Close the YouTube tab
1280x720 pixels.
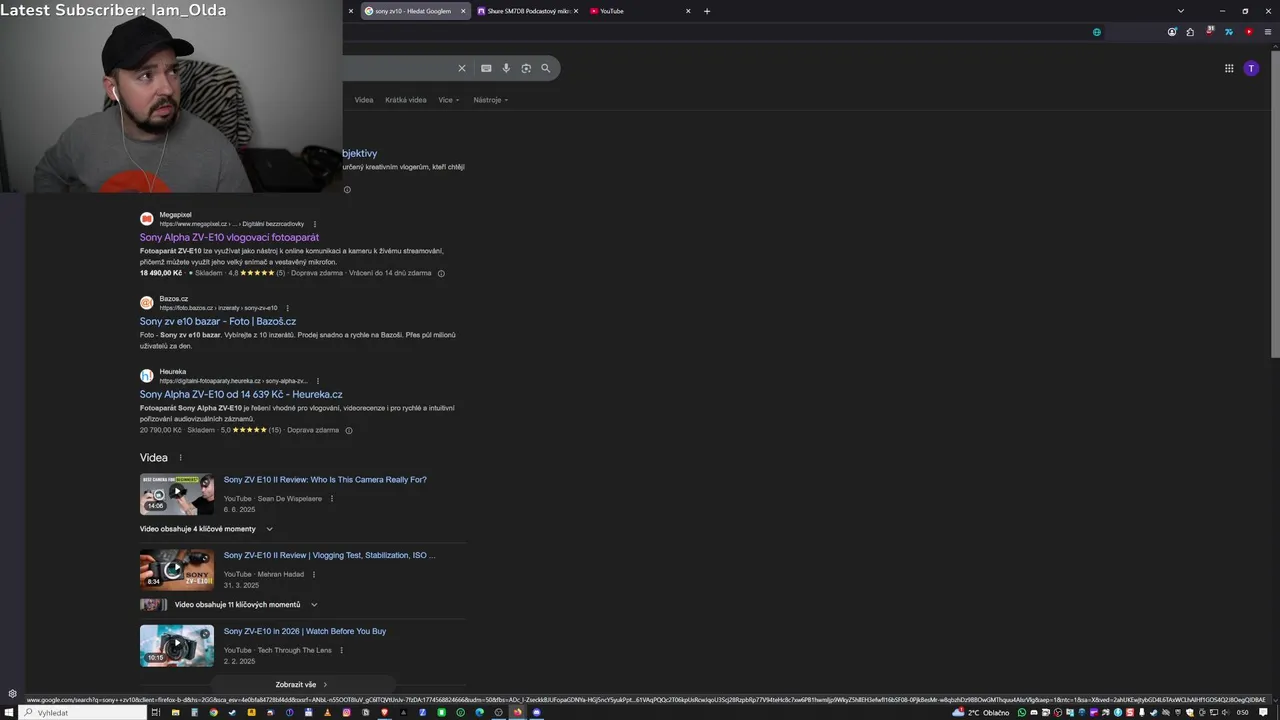tap(688, 11)
